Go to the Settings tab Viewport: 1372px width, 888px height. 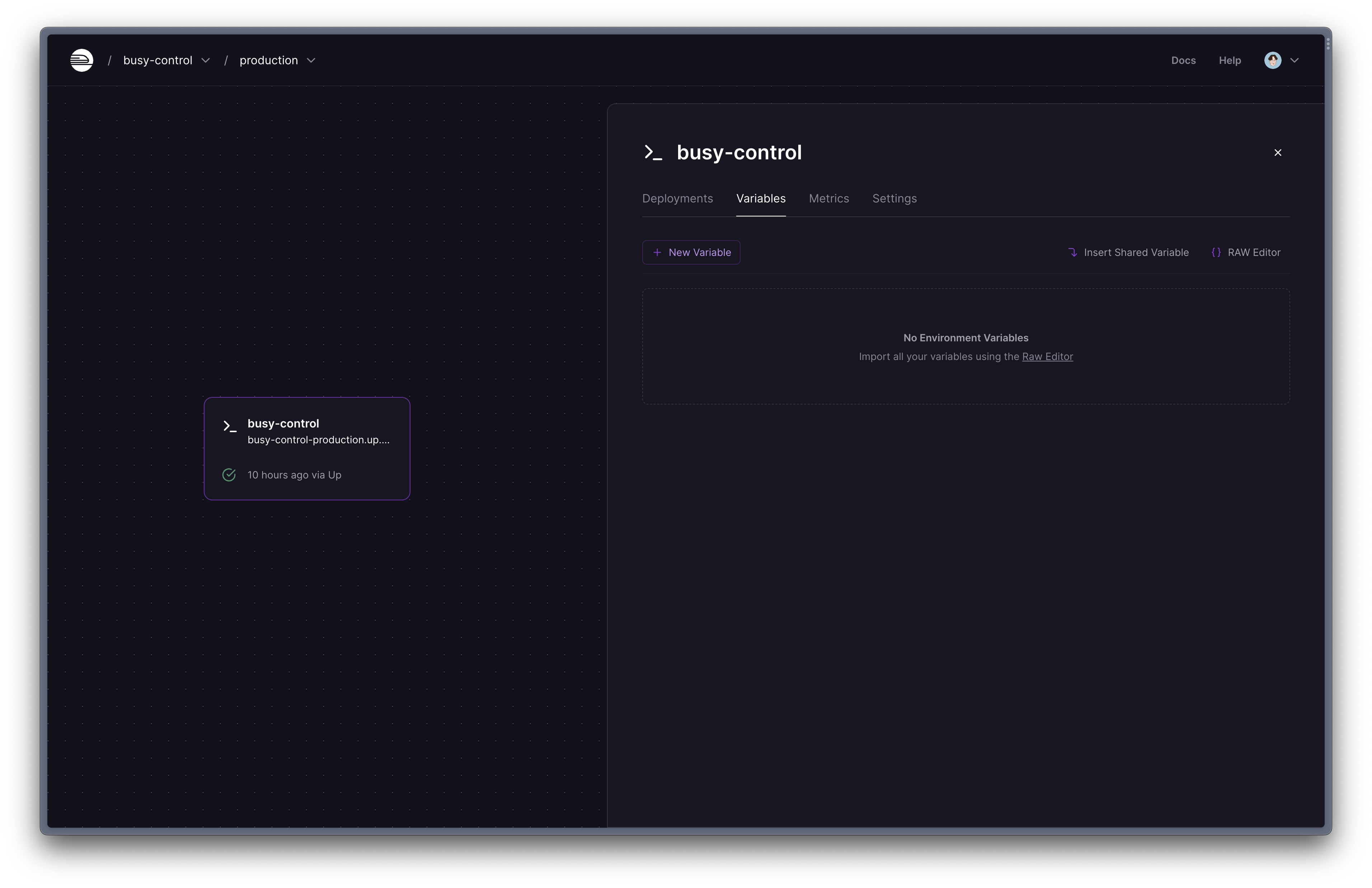pos(894,198)
